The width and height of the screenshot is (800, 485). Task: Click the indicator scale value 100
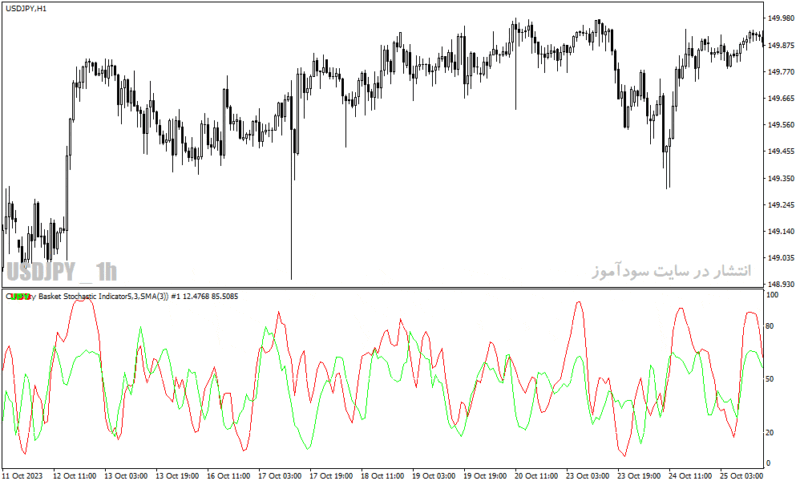pyautogui.click(x=772, y=295)
